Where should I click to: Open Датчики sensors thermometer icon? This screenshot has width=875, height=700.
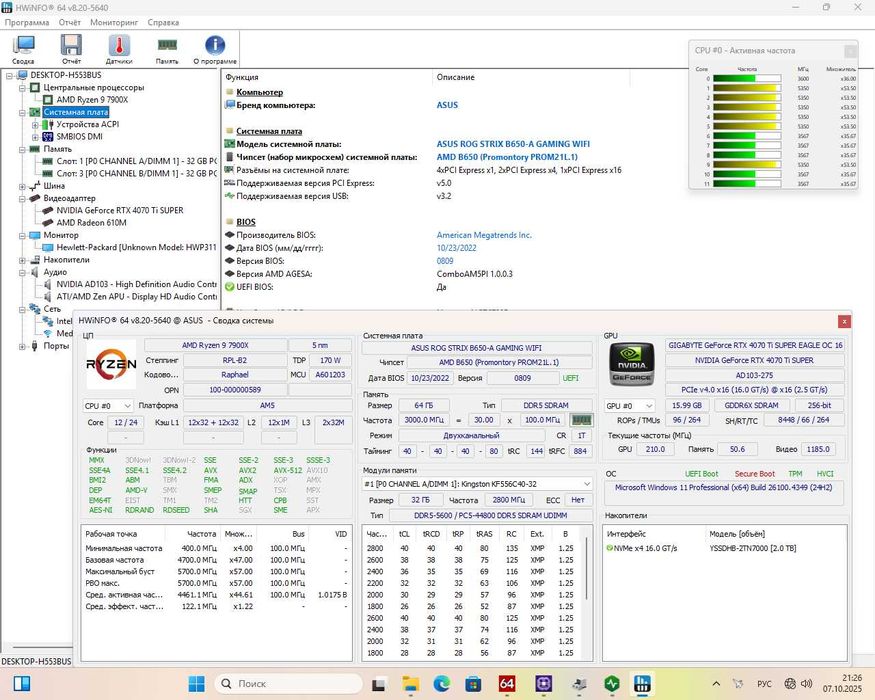click(119, 49)
